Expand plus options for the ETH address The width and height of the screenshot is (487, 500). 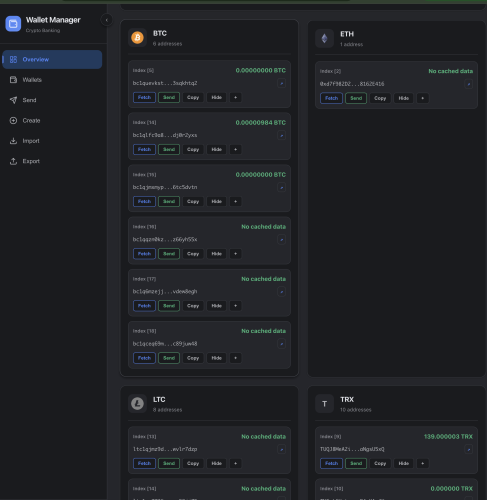point(423,98)
